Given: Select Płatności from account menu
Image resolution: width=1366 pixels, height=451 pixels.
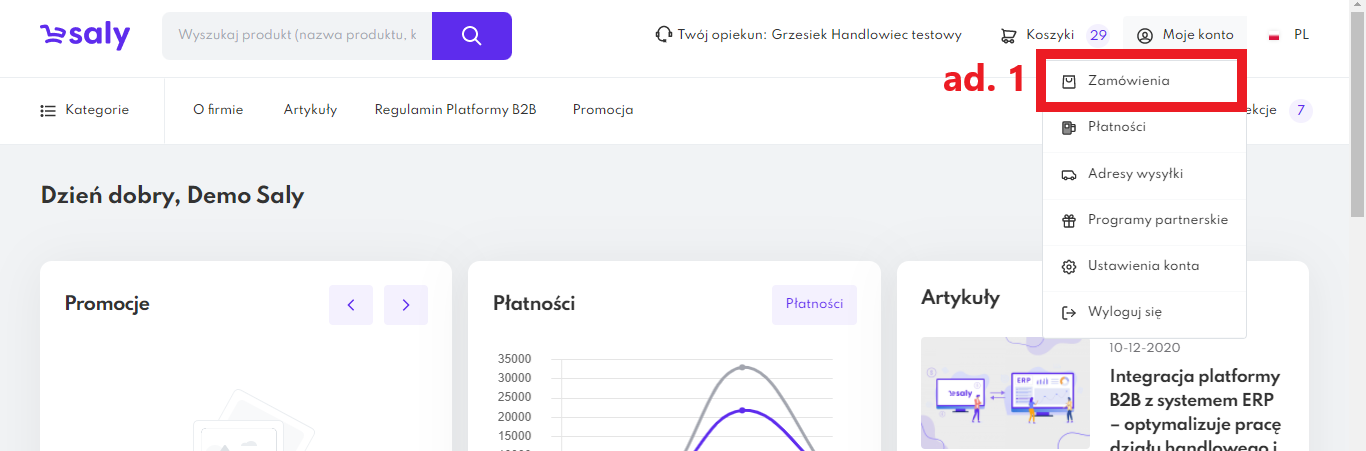Looking at the screenshot, I should pyautogui.click(x=1116, y=127).
